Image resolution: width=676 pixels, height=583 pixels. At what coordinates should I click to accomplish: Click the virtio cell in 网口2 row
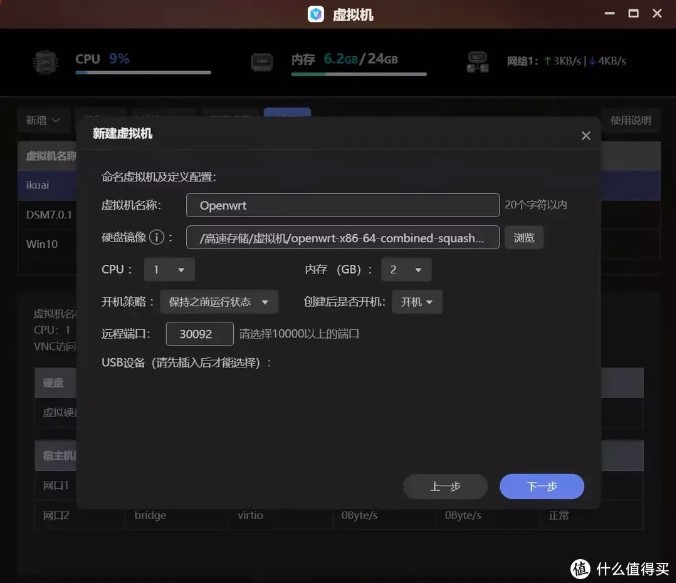click(250, 515)
